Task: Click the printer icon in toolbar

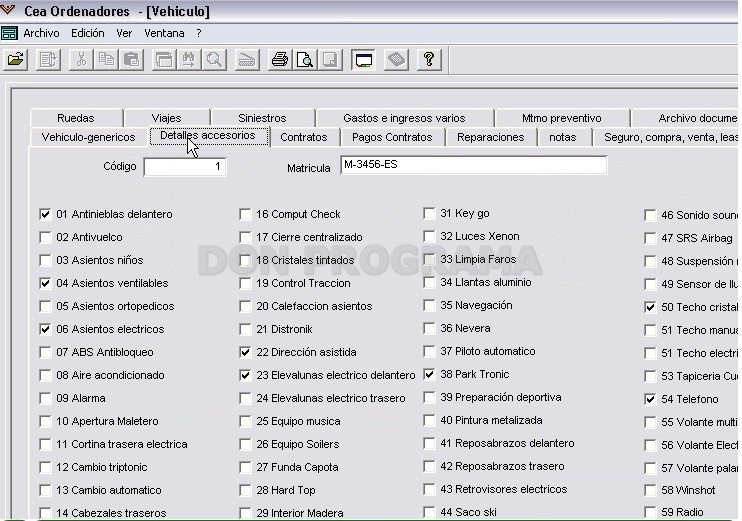Action: pyautogui.click(x=280, y=60)
